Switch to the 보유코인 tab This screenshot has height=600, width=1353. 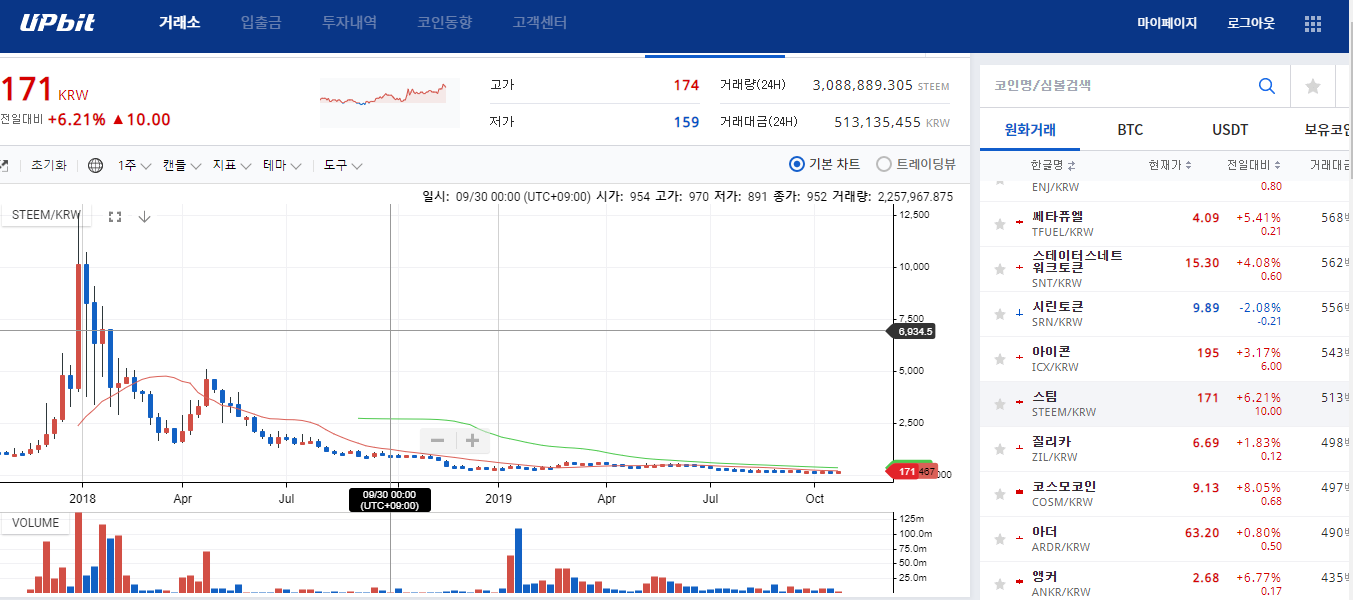click(x=1328, y=130)
